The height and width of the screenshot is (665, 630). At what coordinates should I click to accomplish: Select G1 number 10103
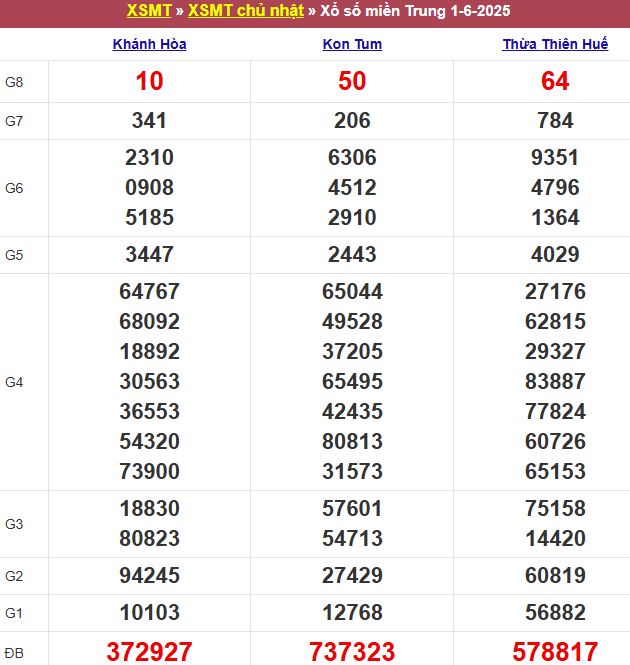(149, 612)
